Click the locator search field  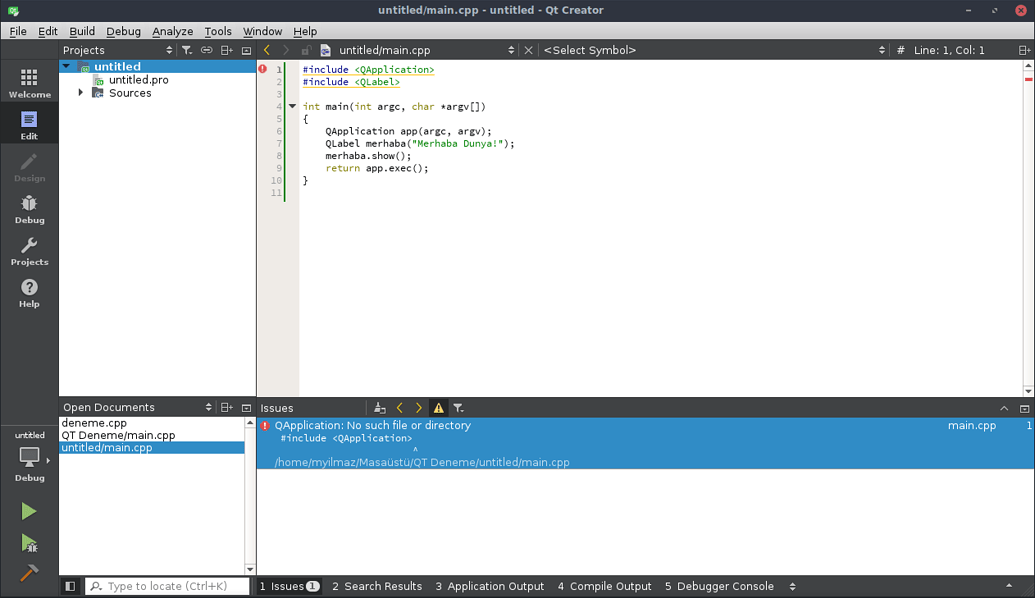pos(167,586)
